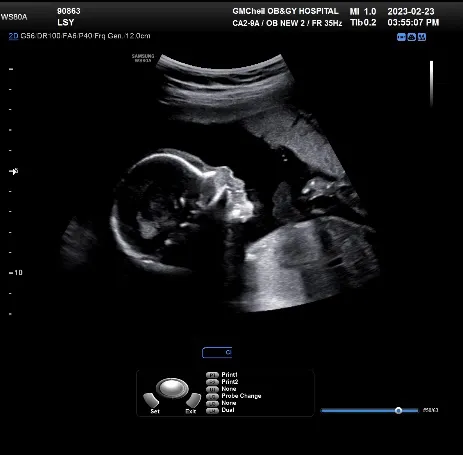Click the P1 key icon beside Print1
The width and height of the screenshot is (463, 455).
tap(212, 375)
